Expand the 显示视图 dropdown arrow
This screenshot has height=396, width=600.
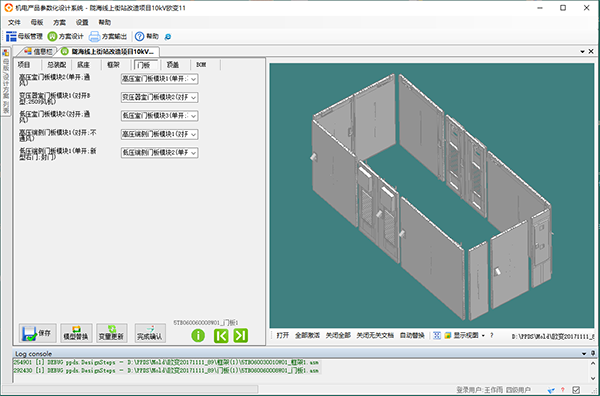(x=483, y=336)
